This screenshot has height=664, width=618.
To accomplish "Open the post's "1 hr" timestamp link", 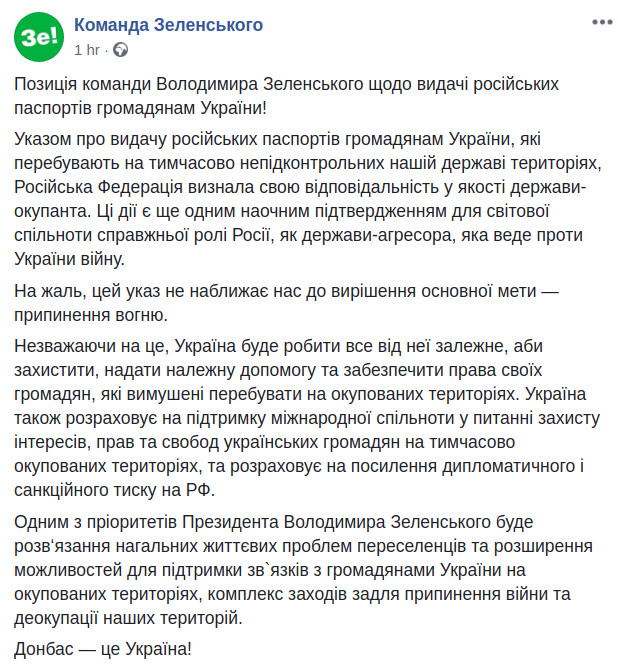I will pos(86,48).
